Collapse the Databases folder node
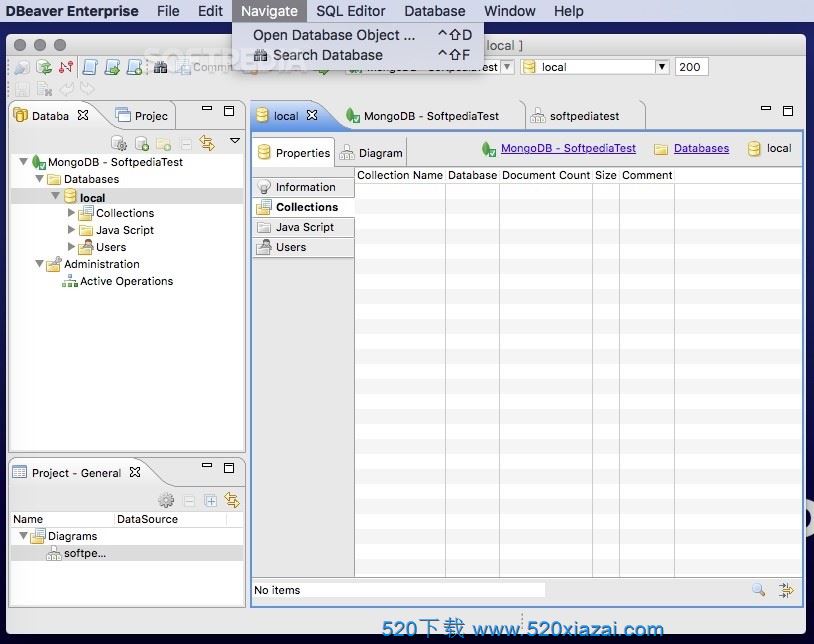The height and width of the screenshot is (644, 814). (x=39, y=179)
